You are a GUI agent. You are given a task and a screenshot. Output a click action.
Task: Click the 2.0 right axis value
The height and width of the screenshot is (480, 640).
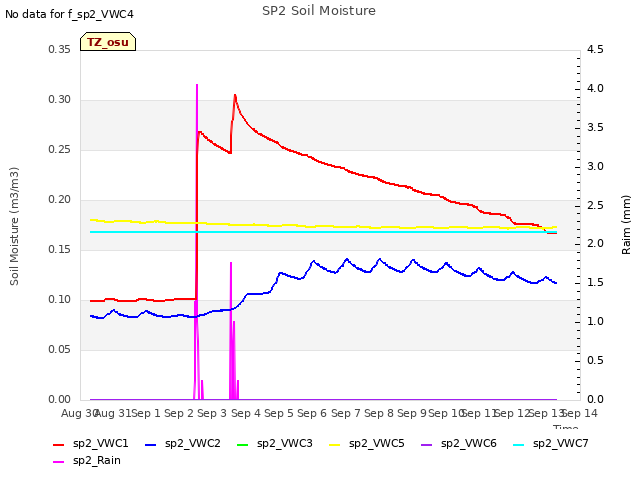tap(595, 244)
